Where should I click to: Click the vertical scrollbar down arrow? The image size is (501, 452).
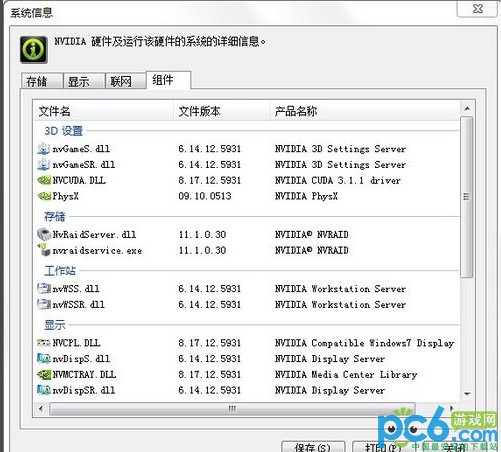[467, 394]
